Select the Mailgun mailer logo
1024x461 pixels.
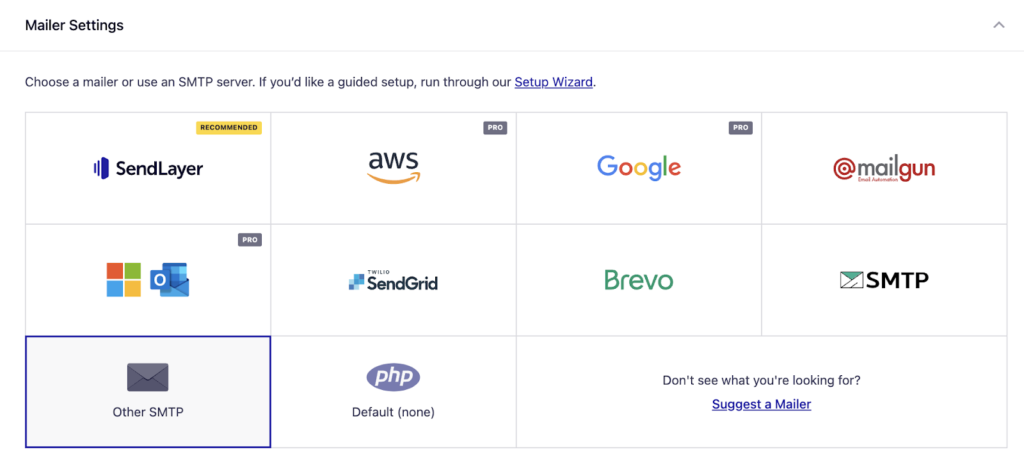884,169
